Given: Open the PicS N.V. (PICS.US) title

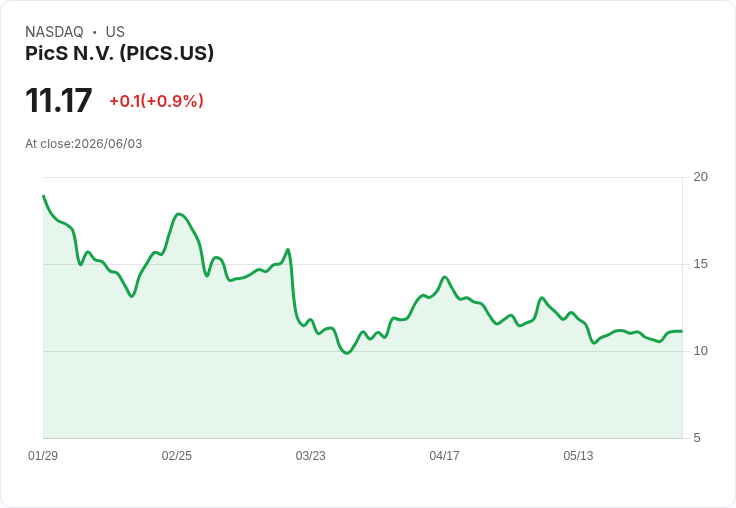Looking at the screenshot, I should [x=119, y=53].
